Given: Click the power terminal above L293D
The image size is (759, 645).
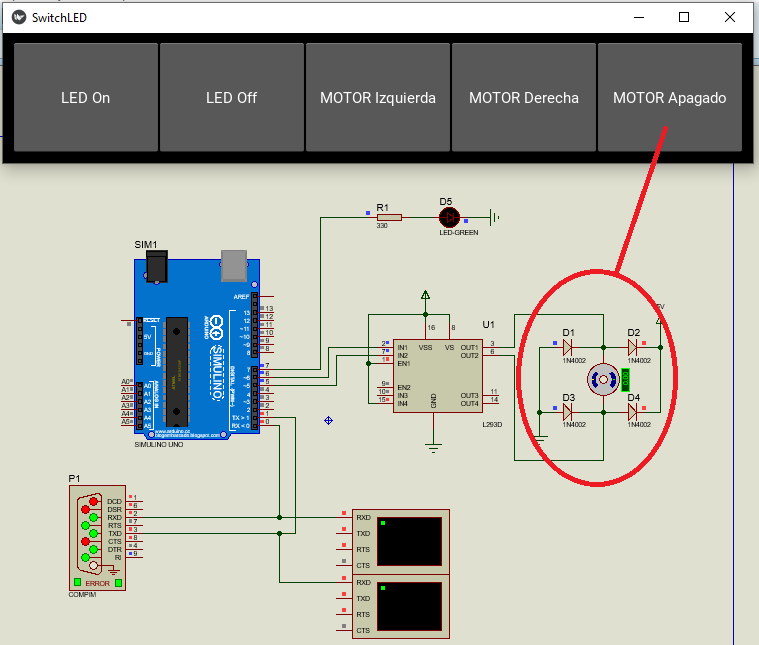Looking at the screenshot, I should click(425, 295).
